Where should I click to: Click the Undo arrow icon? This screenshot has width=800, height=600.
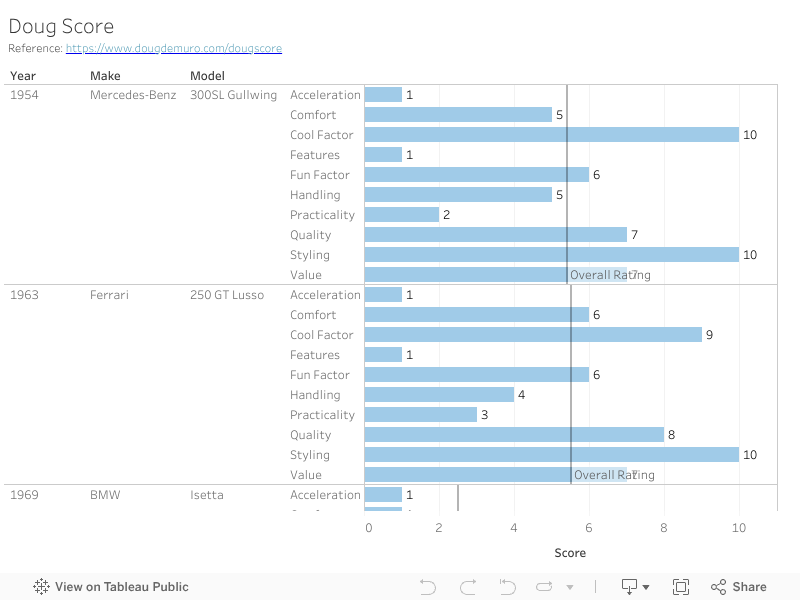pos(428,587)
